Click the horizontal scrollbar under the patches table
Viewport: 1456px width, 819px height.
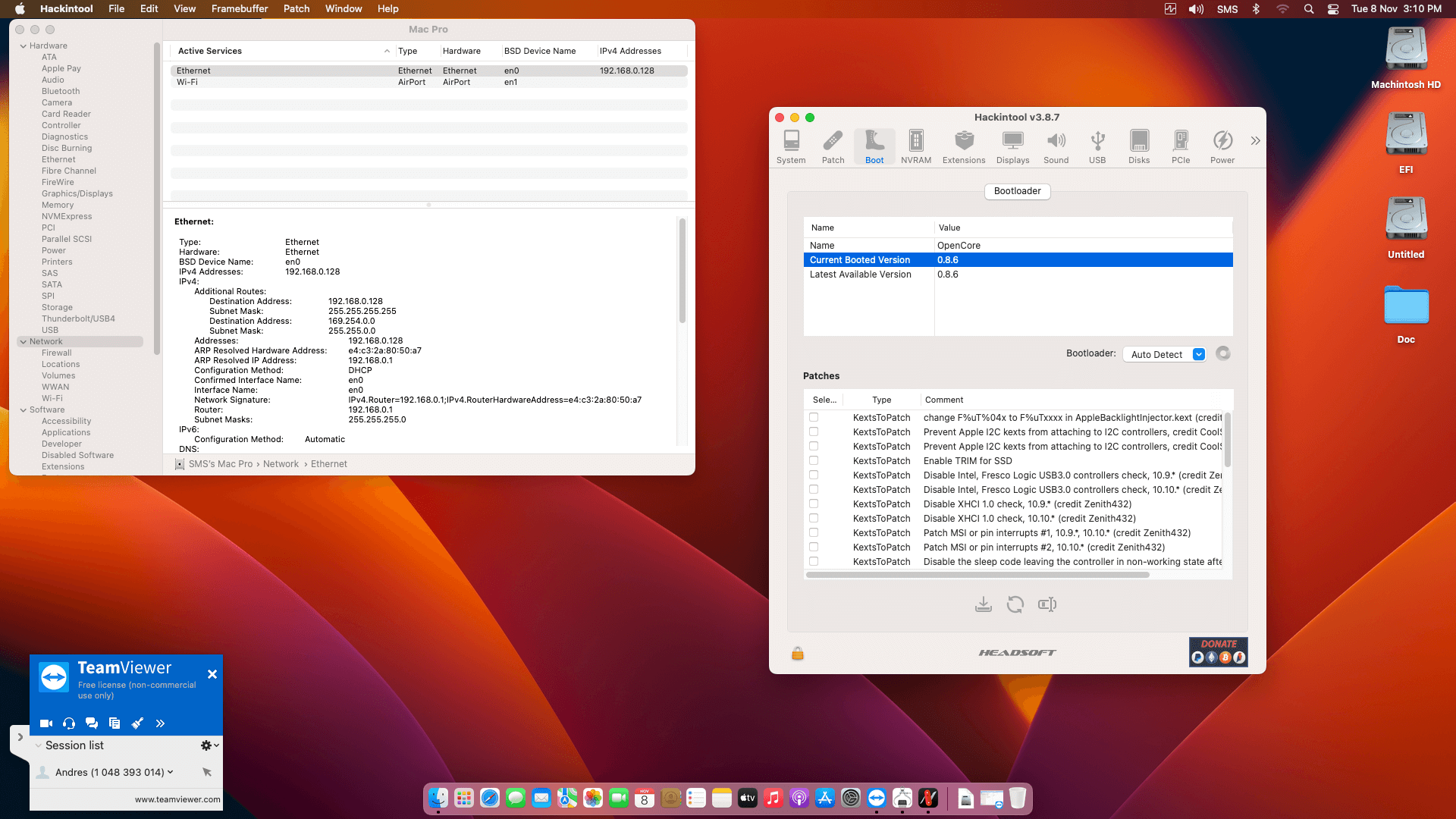977,575
